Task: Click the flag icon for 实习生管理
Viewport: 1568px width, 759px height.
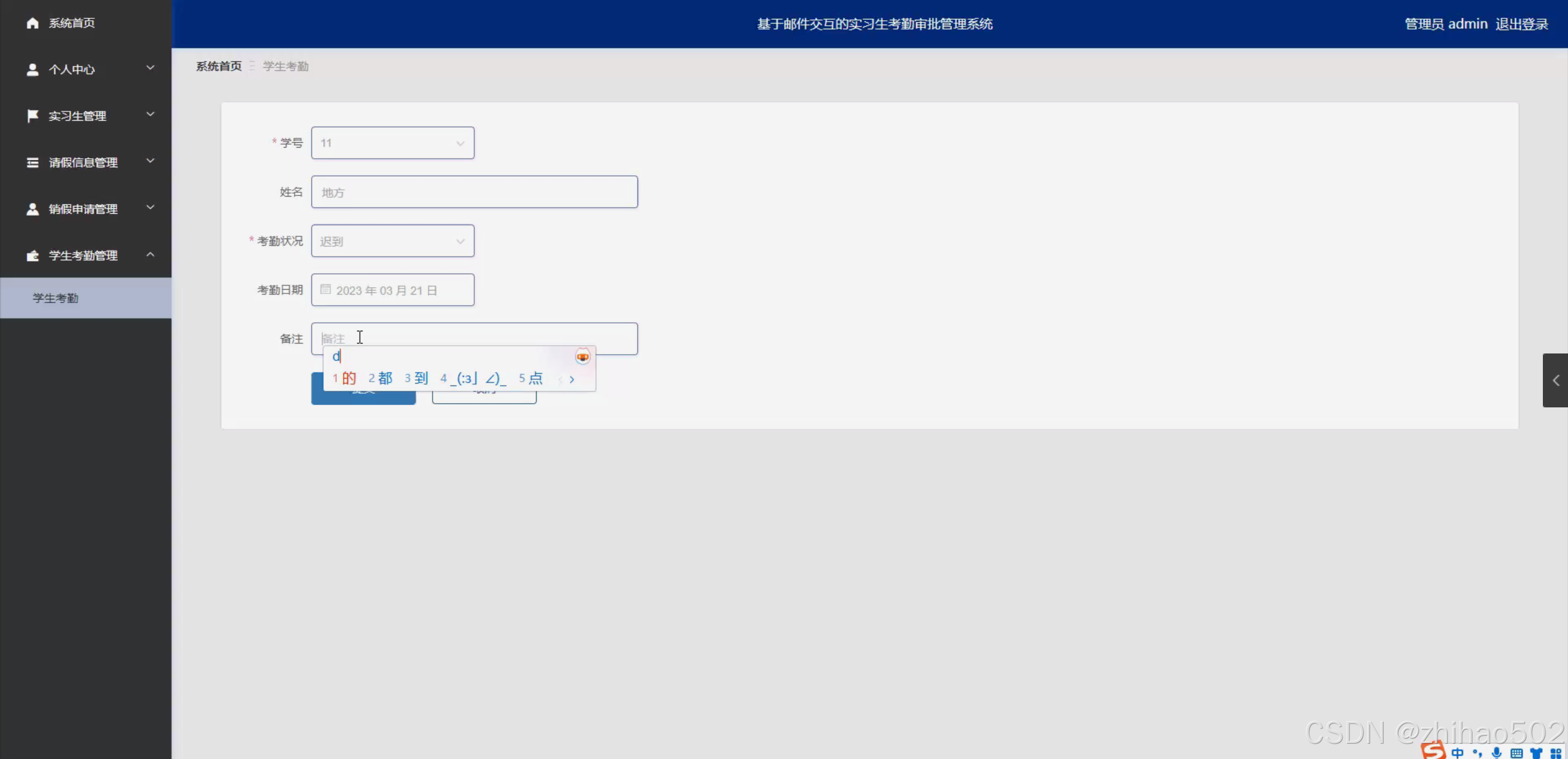Action: (x=32, y=116)
